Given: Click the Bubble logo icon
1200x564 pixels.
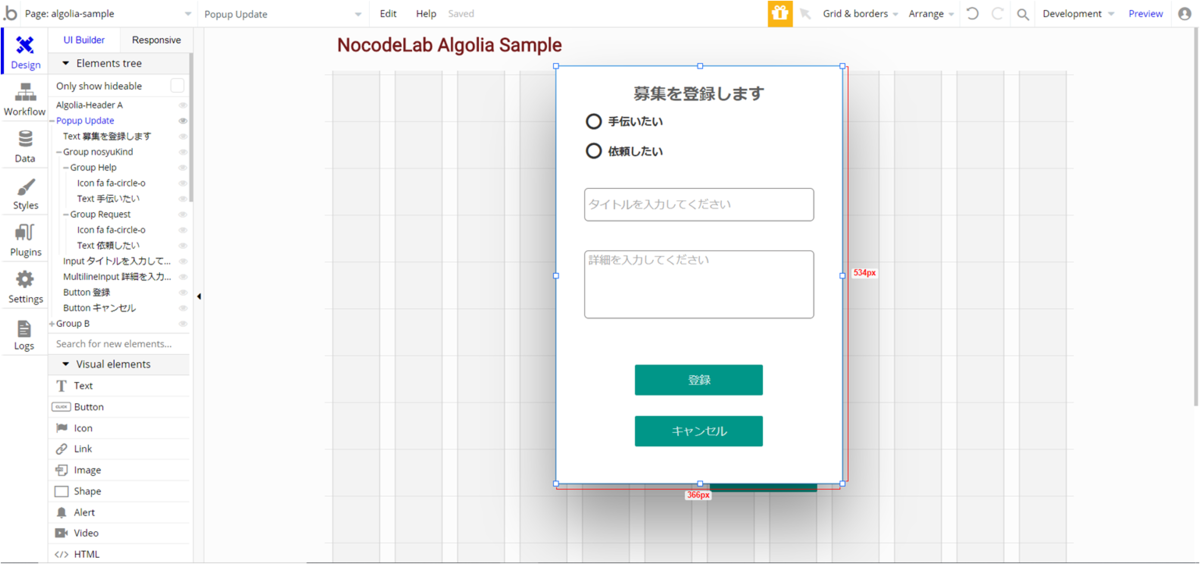Looking at the screenshot, I should click(10, 13).
